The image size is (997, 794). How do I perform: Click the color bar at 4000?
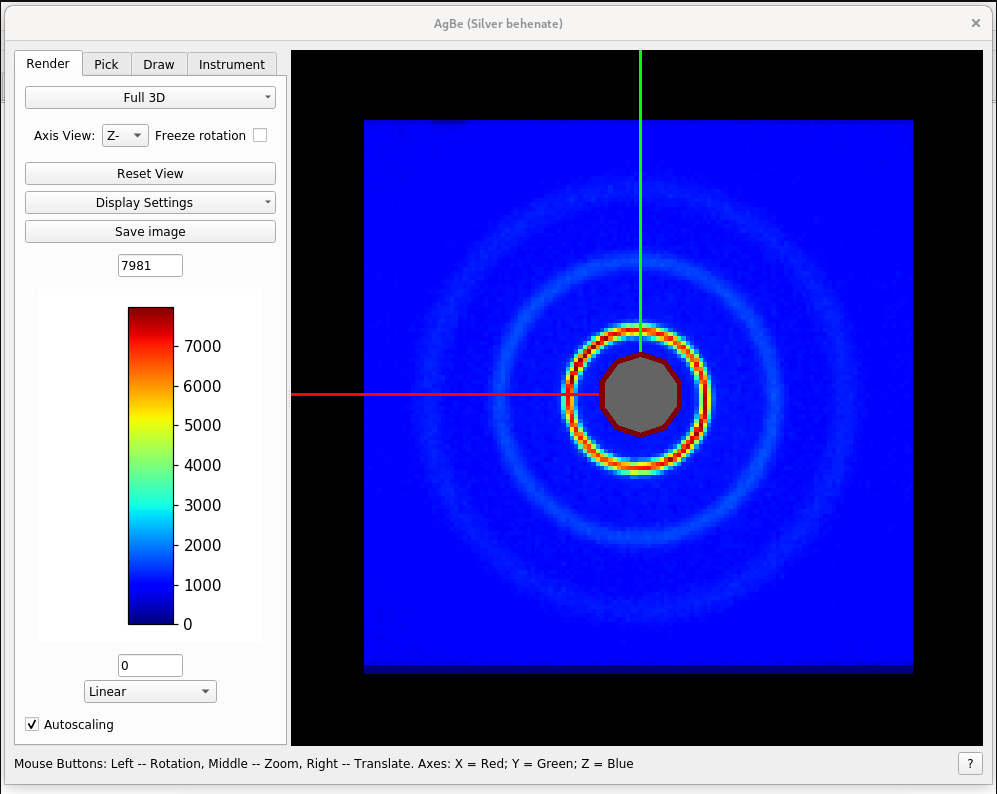click(150, 465)
